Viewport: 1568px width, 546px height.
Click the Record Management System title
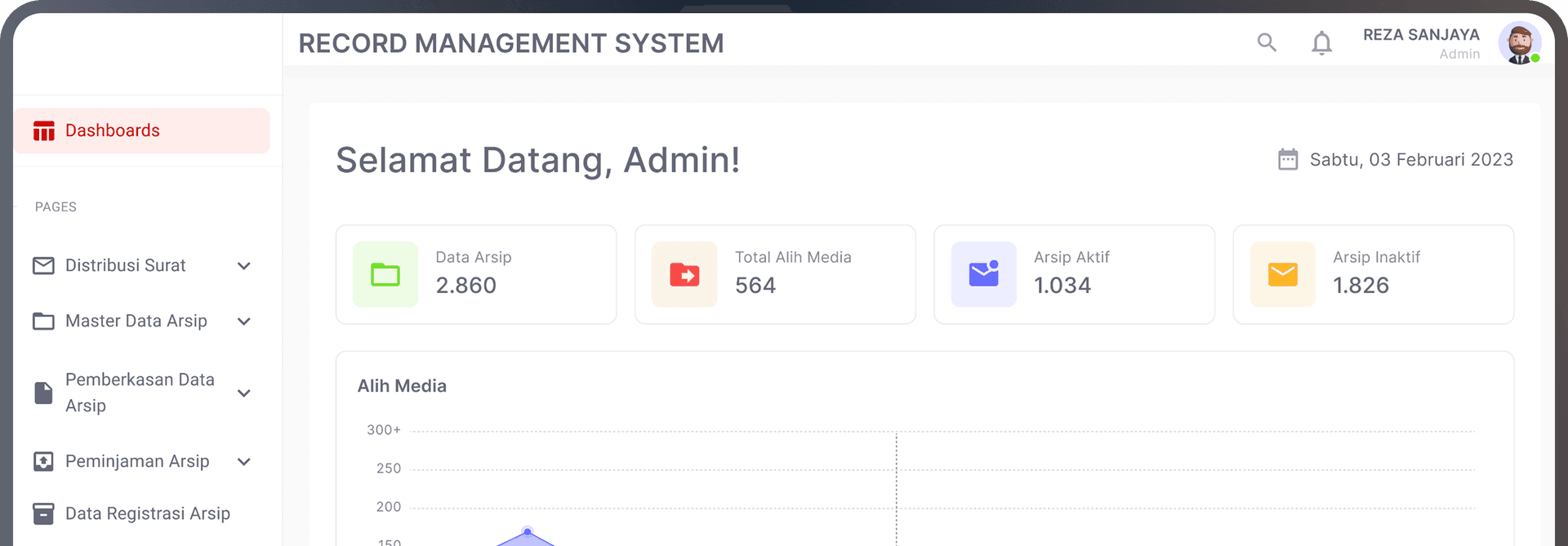[511, 43]
